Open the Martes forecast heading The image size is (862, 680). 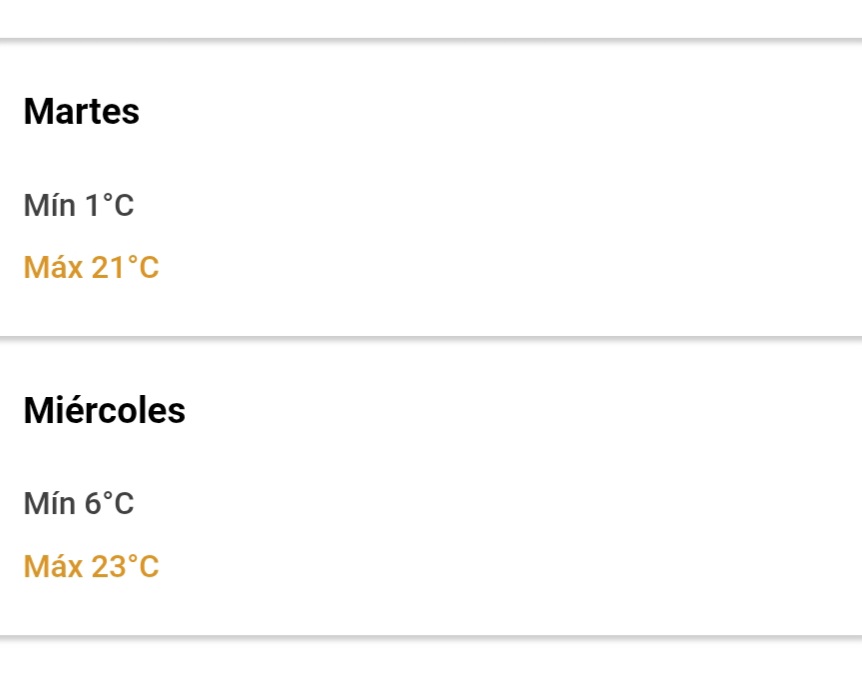pyautogui.click(x=81, y=112)
